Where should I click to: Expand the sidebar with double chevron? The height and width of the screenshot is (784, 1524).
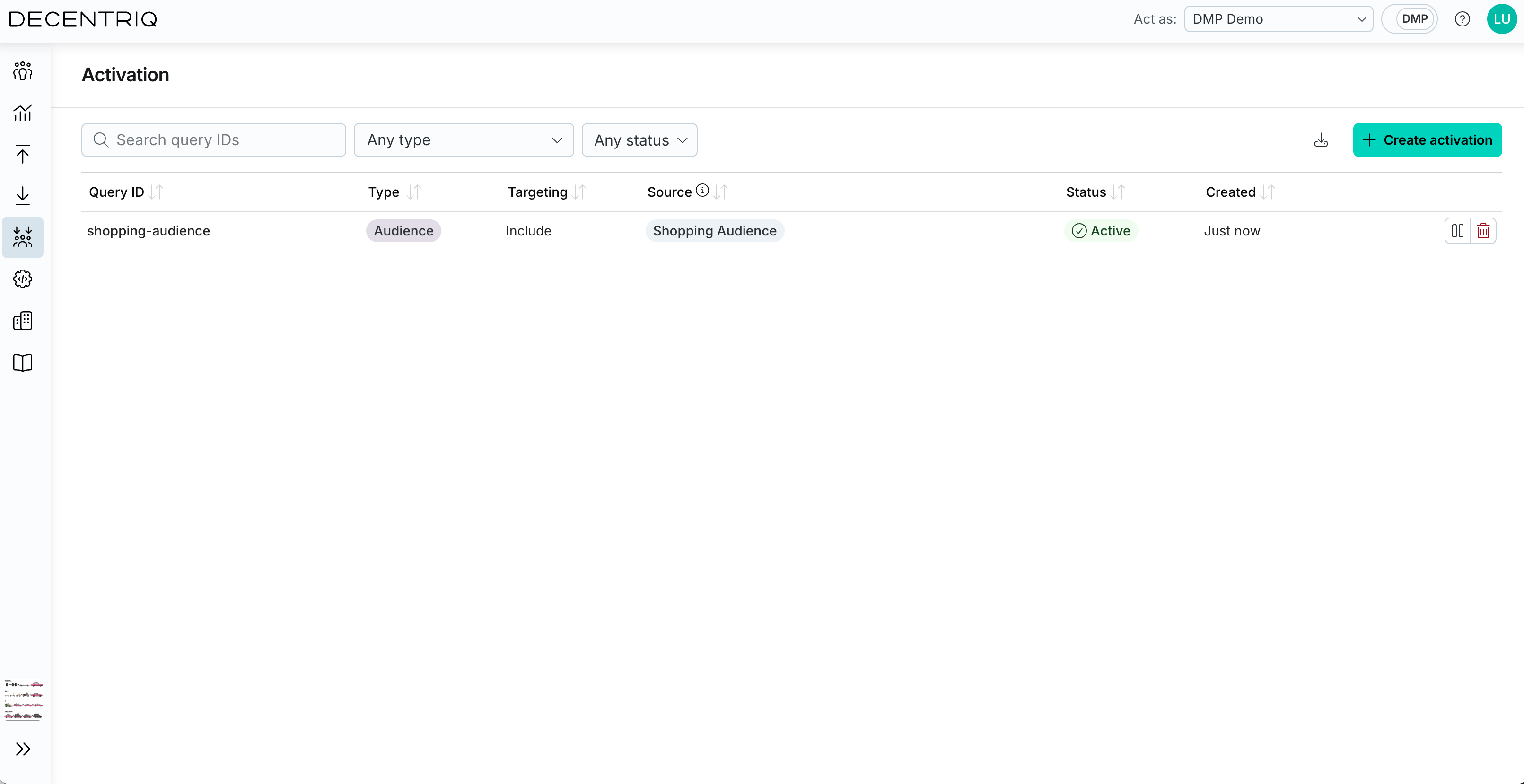pyautogui.click(x=23, y=749)
